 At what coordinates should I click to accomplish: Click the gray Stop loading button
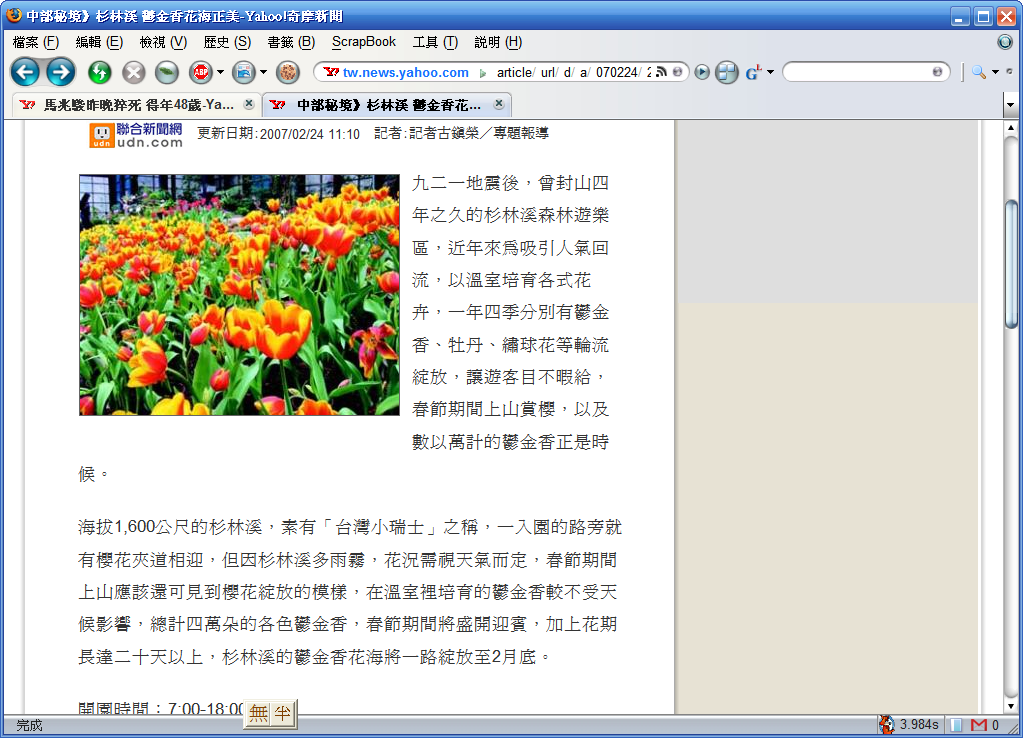[x=133, y=72]
